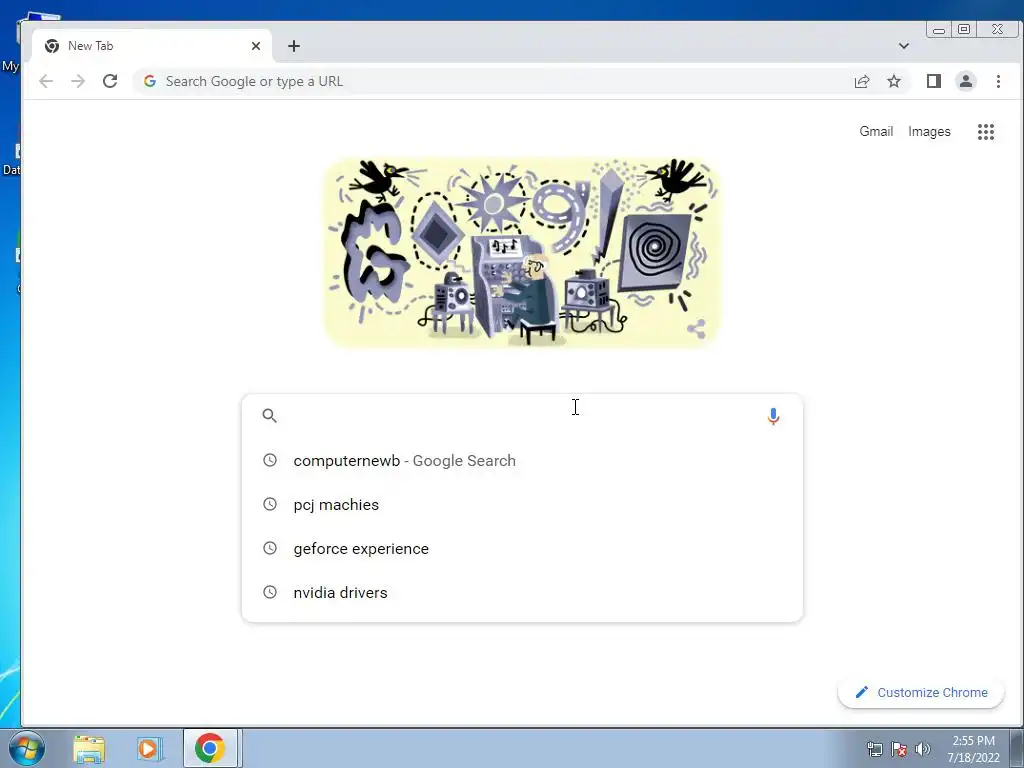Open the profile avatar icon

click(x=965, y=81)
